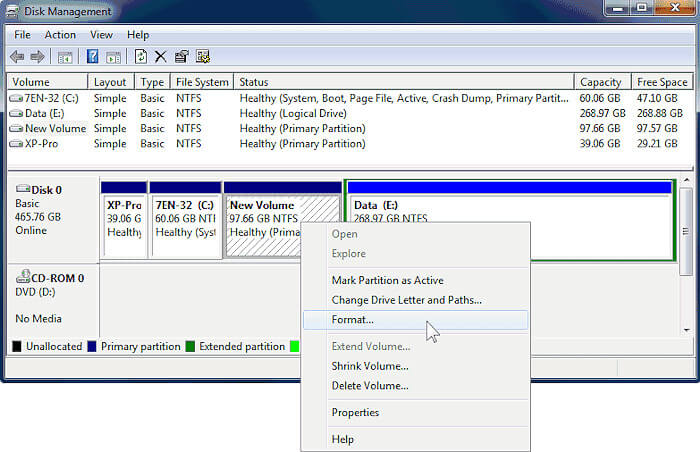Image resolution: width=700 pixels, height=452 pixels.
Task: Click the 268.88 GB free space cell
Action: [660, 113]
